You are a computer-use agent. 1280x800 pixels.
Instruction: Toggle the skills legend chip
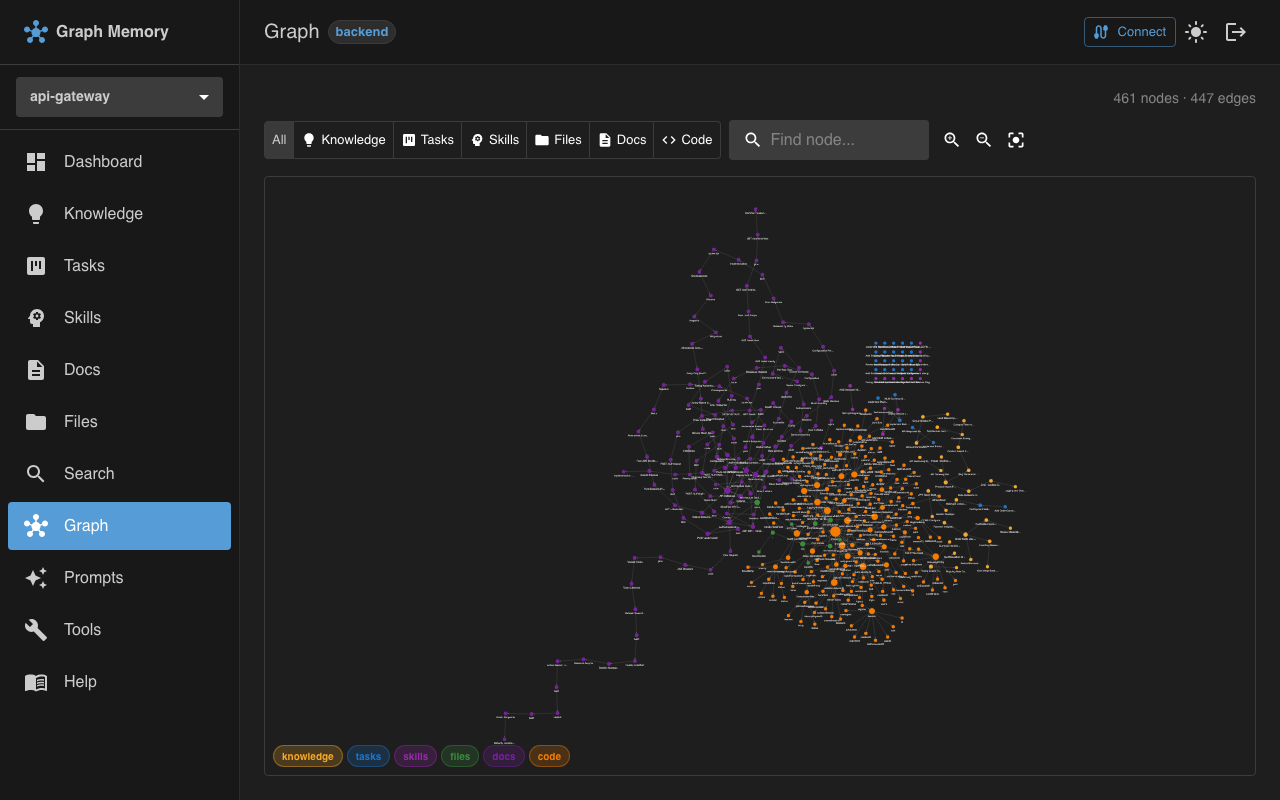tap(415, 756)
